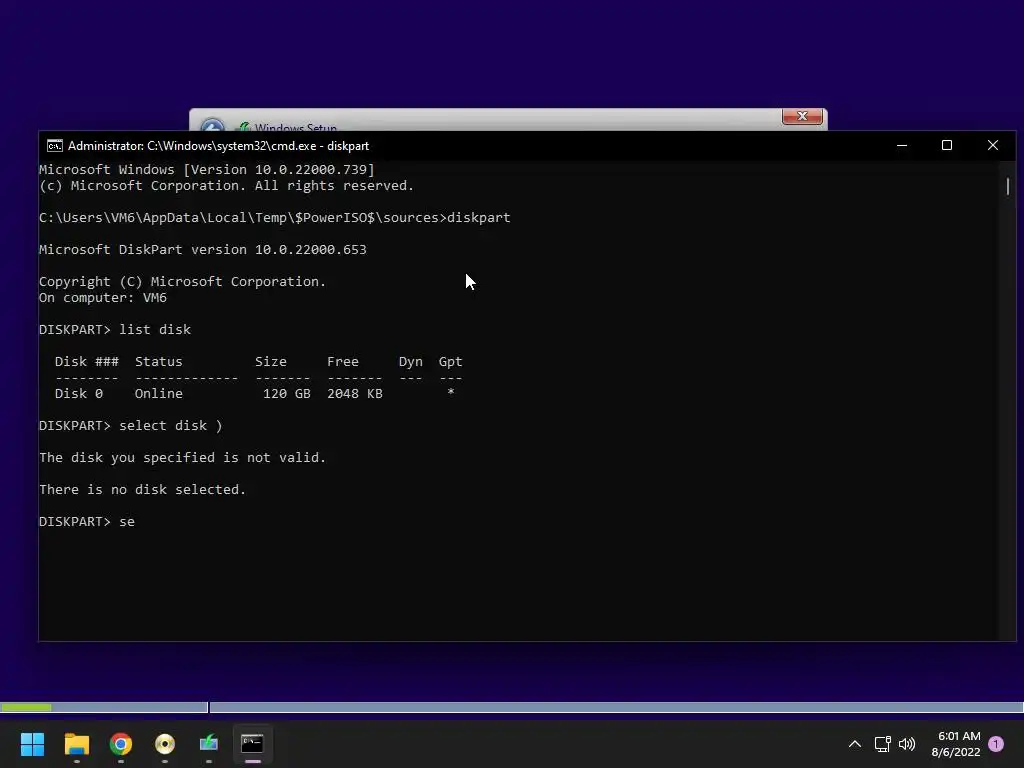Click 'There is no disk selected.' message
1024x768 pixels.
[x=142, y=490]
